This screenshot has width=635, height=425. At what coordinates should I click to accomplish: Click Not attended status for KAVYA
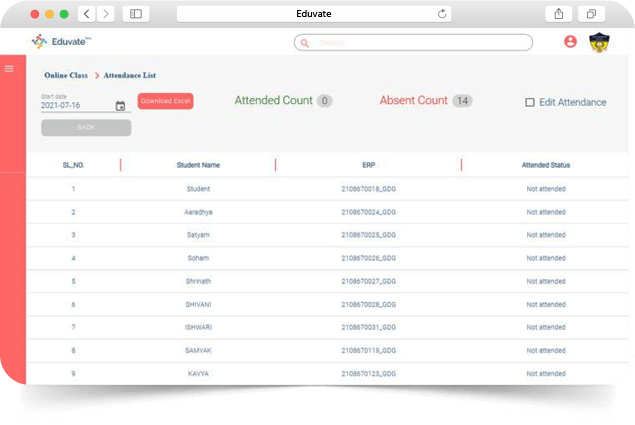tap(546, 374)
